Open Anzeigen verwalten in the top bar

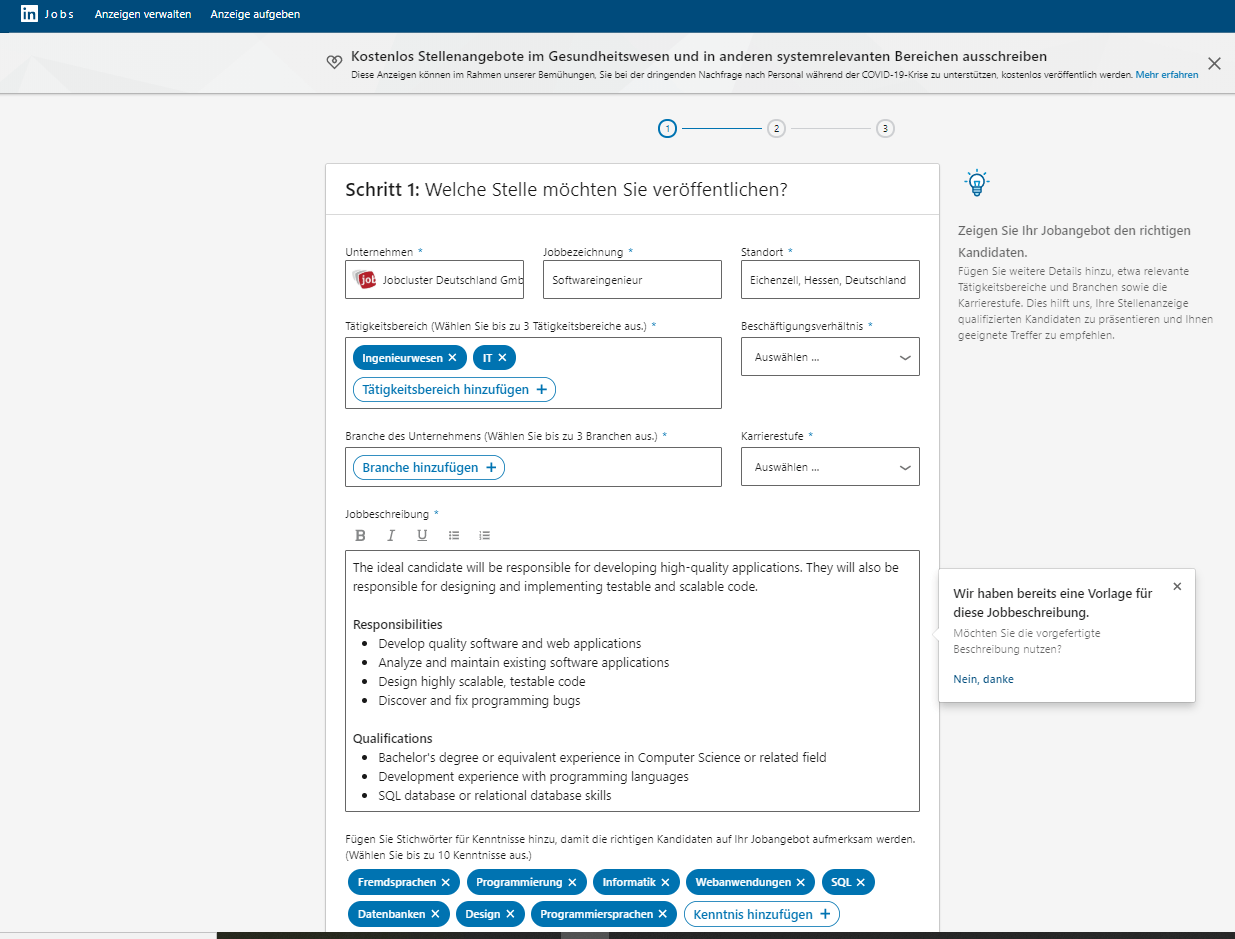[x=142, y=14]
